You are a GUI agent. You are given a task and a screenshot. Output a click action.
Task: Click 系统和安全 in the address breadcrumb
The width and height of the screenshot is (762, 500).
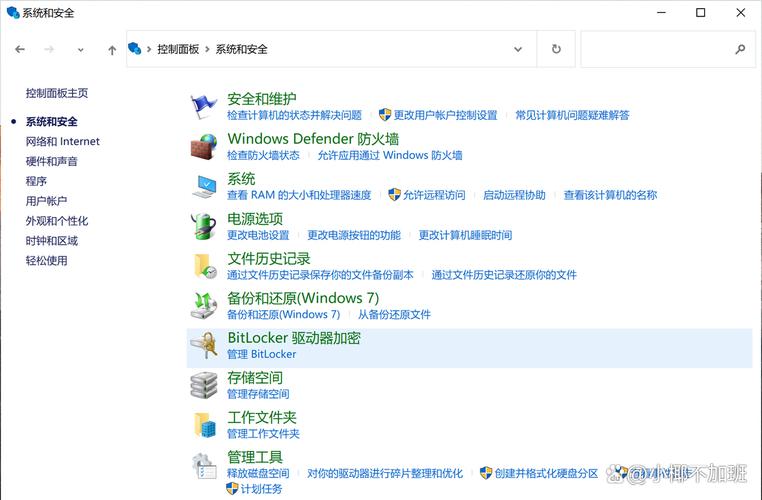coord(242,49)
